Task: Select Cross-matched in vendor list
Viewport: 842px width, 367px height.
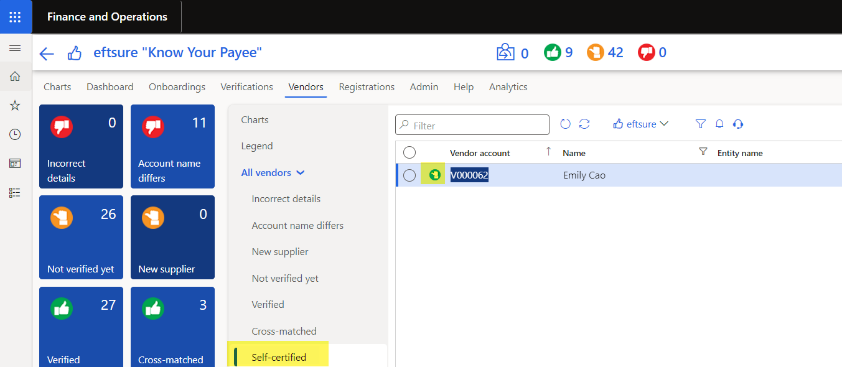Action: [x=284, y=331]
